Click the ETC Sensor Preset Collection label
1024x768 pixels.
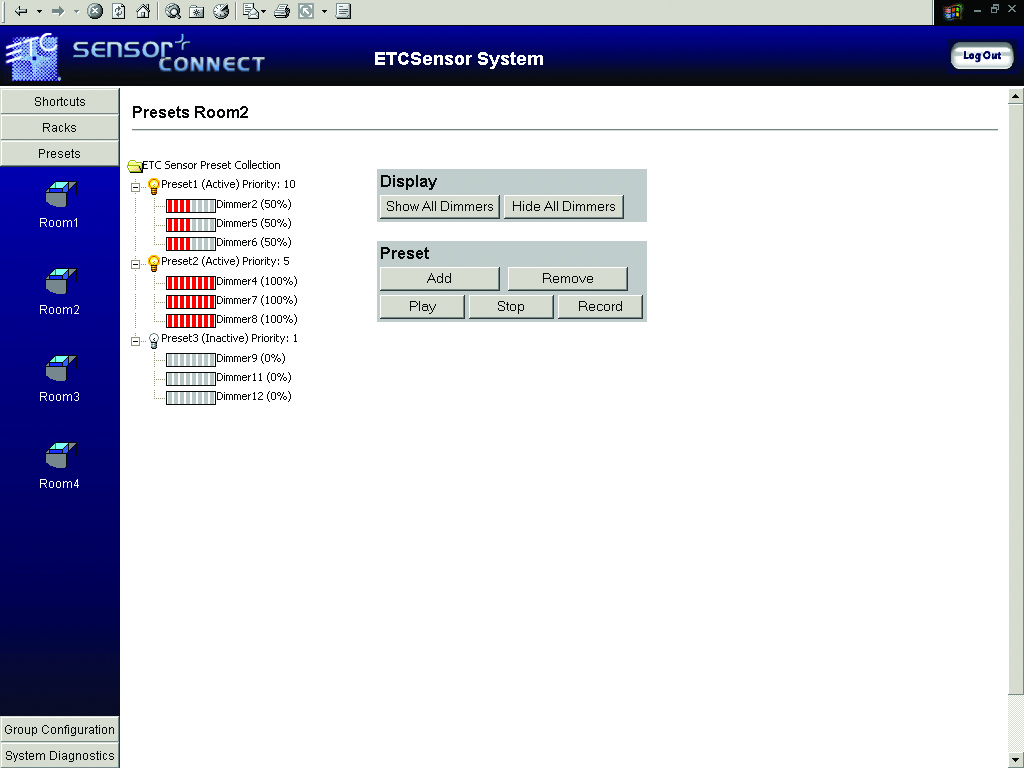point(212,165)
